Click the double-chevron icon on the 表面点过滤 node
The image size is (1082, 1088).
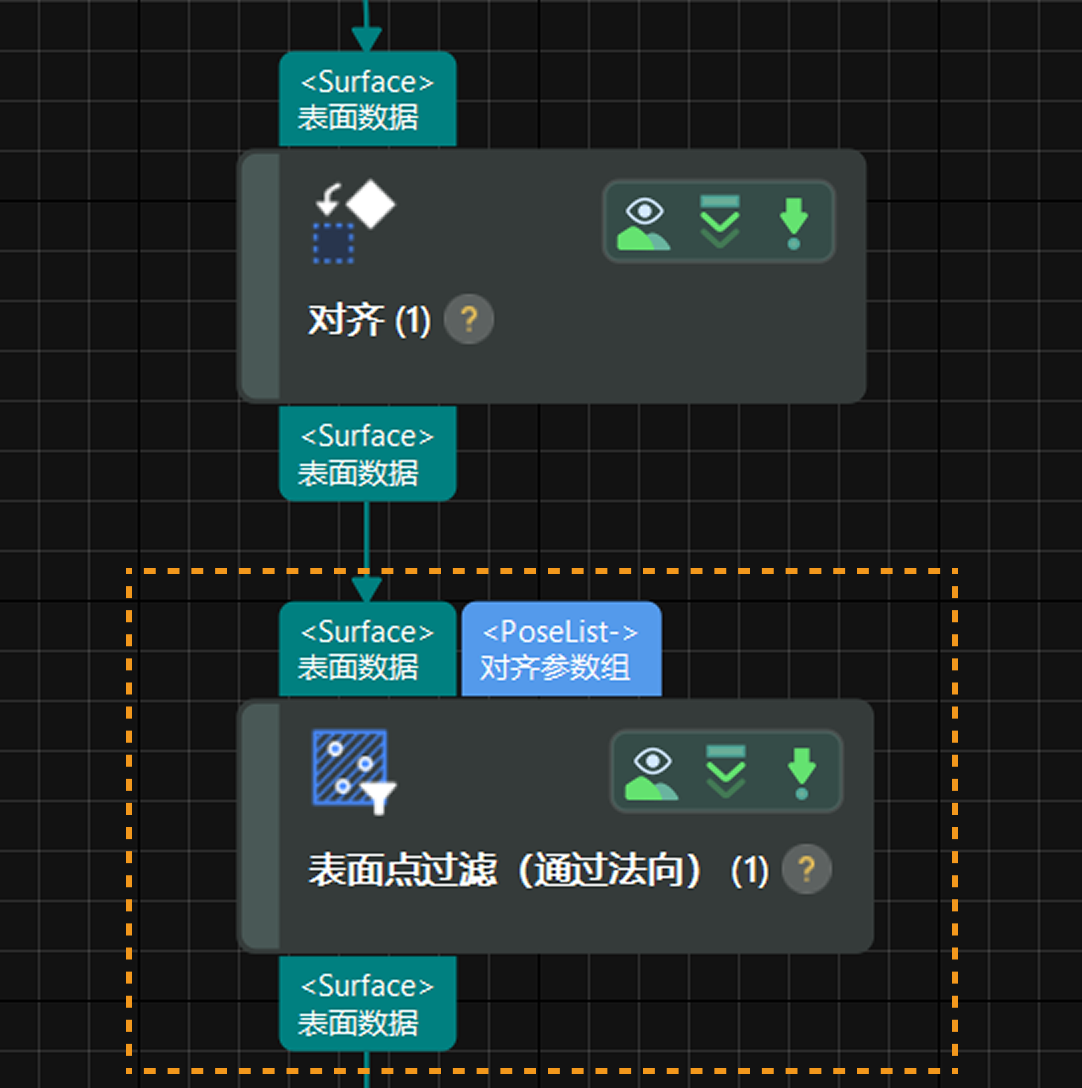tap(726, 772)
